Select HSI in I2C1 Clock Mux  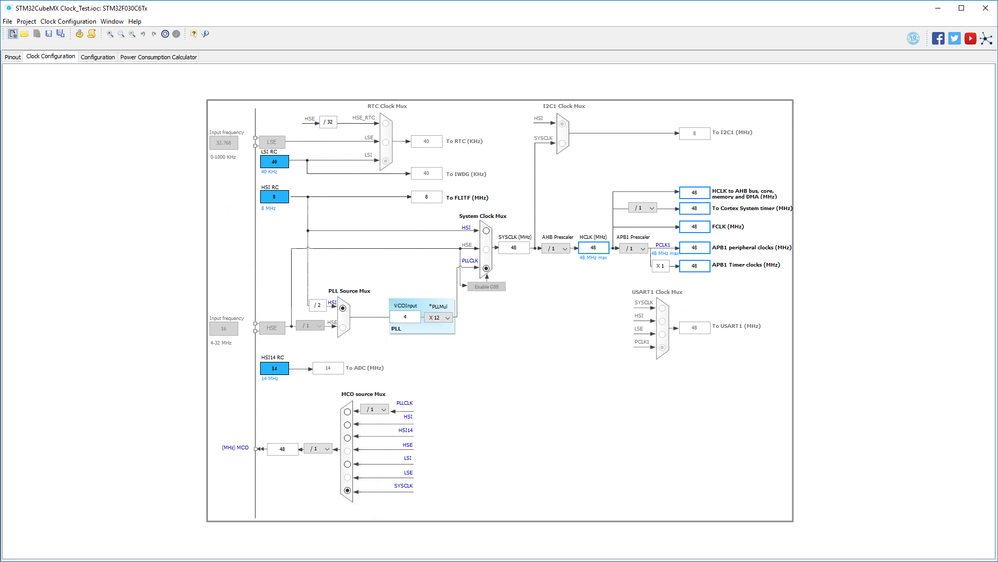click(562, 124)
